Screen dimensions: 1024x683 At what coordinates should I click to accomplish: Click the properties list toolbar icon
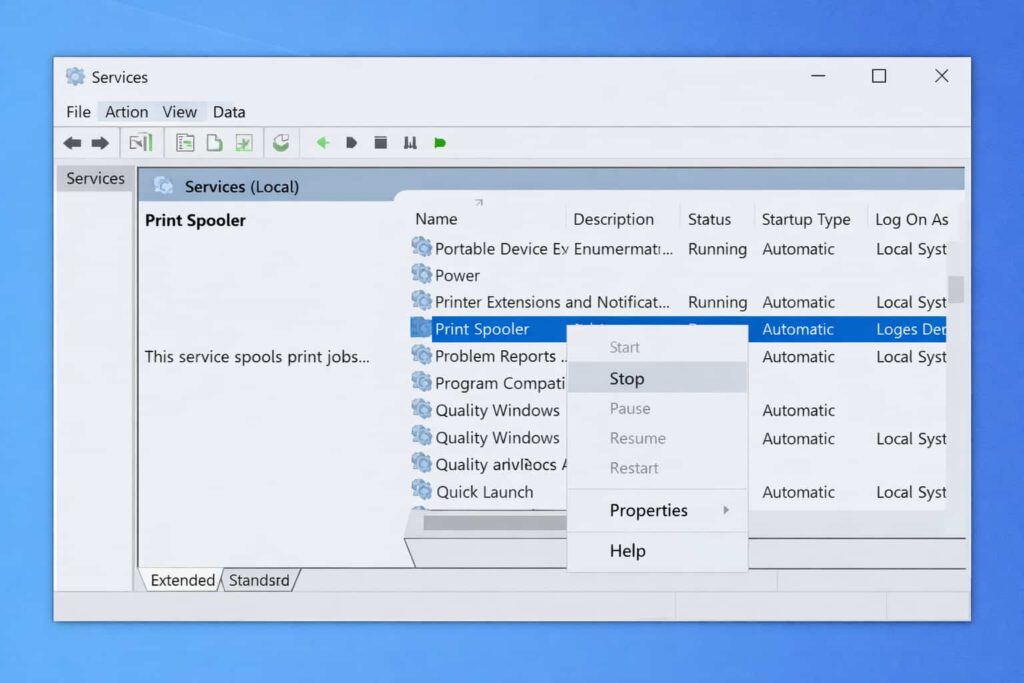pyautogui.click(x=185, y=143)
